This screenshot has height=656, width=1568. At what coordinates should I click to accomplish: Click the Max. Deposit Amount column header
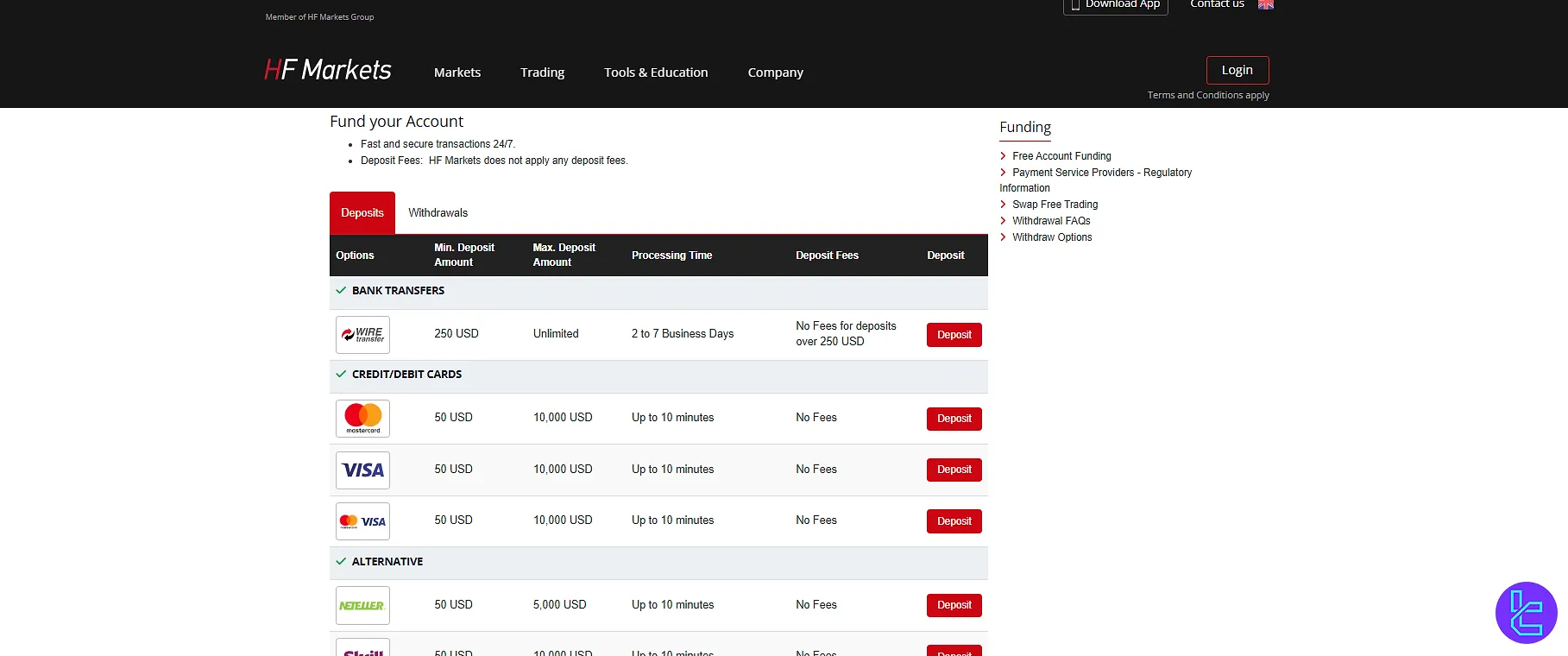click(x=564, y=255)
